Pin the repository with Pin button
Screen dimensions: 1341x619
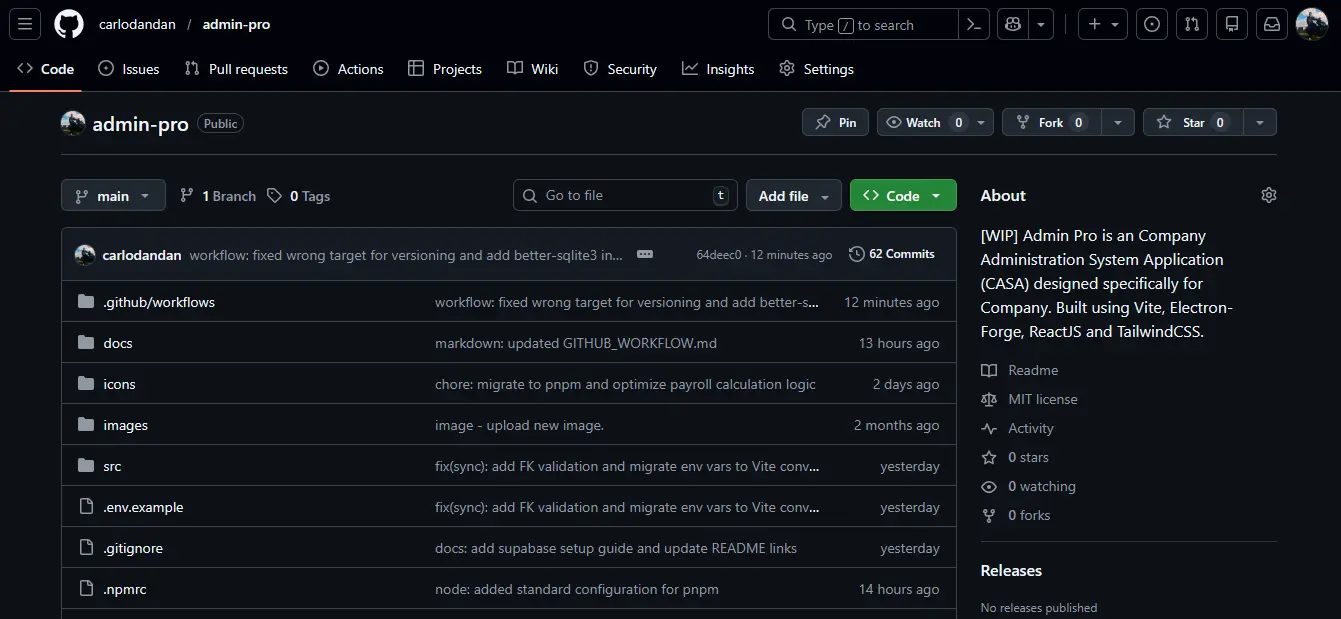click(836, 122)
